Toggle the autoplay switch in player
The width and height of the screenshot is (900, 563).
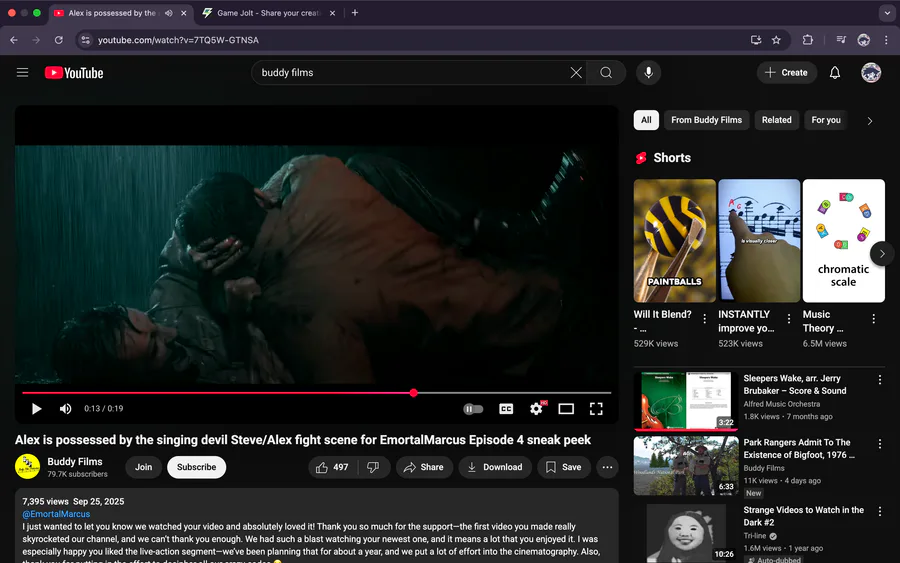point(473,409)
